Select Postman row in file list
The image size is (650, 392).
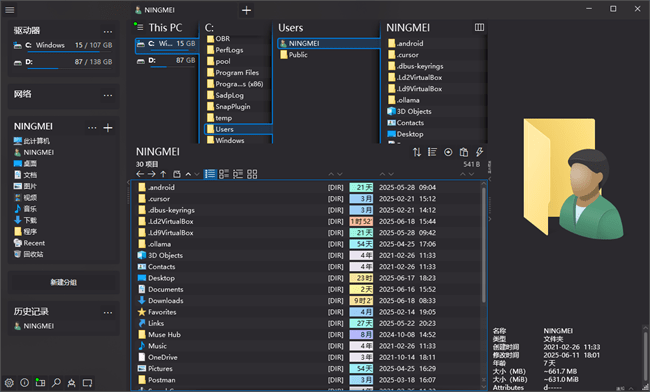point(307,380)
